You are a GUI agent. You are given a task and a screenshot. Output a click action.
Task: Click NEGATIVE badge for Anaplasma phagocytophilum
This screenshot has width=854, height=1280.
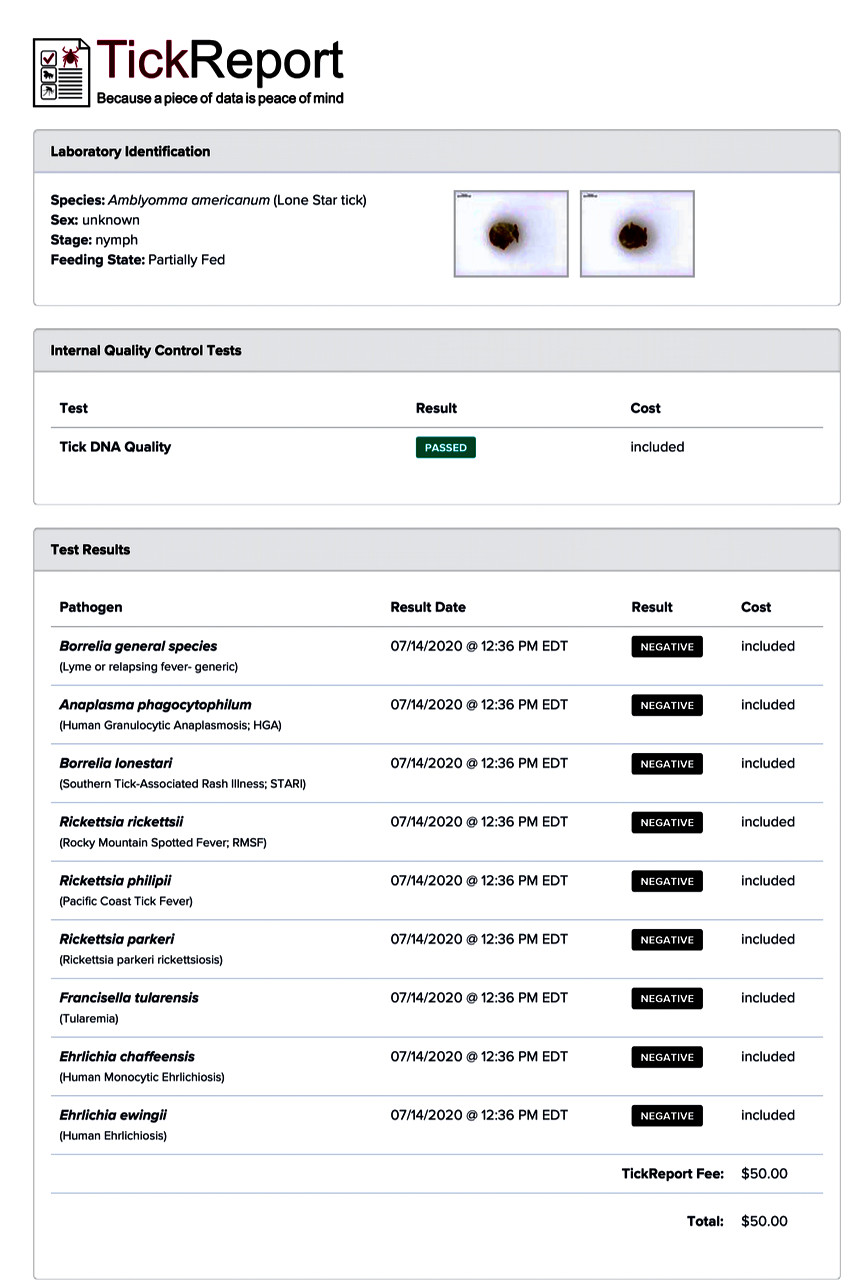pyautogui.click(x=667, y=705)
